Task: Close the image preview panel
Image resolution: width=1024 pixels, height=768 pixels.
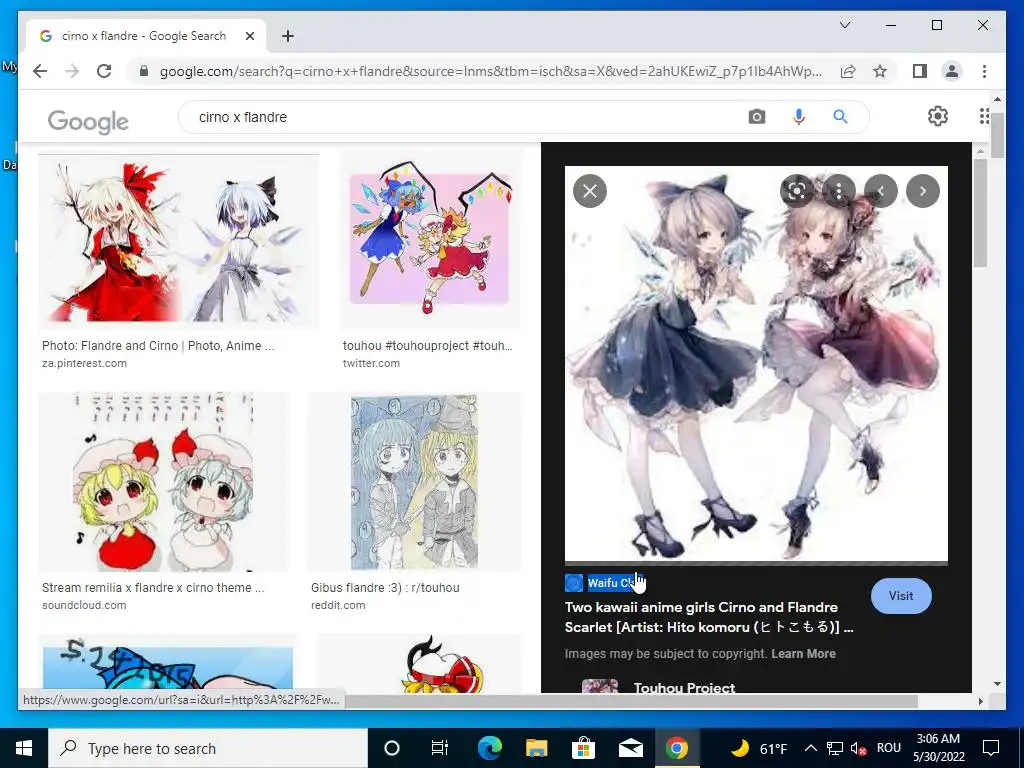Action: tap(590, 191)
